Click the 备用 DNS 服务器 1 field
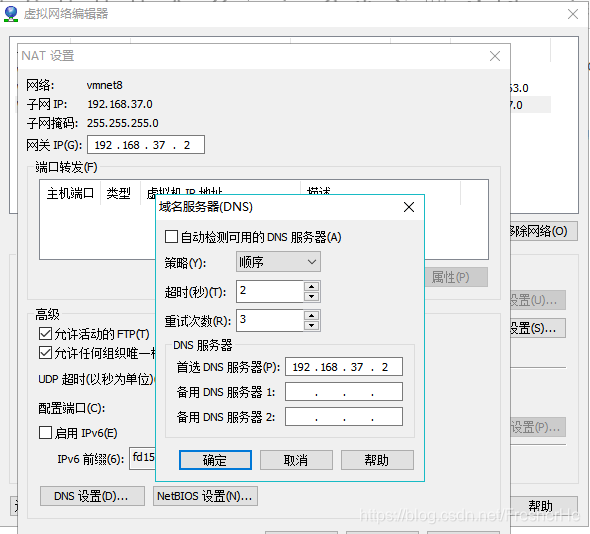The height and width of the screenshot is (534, 590). (x=344, y=392)
